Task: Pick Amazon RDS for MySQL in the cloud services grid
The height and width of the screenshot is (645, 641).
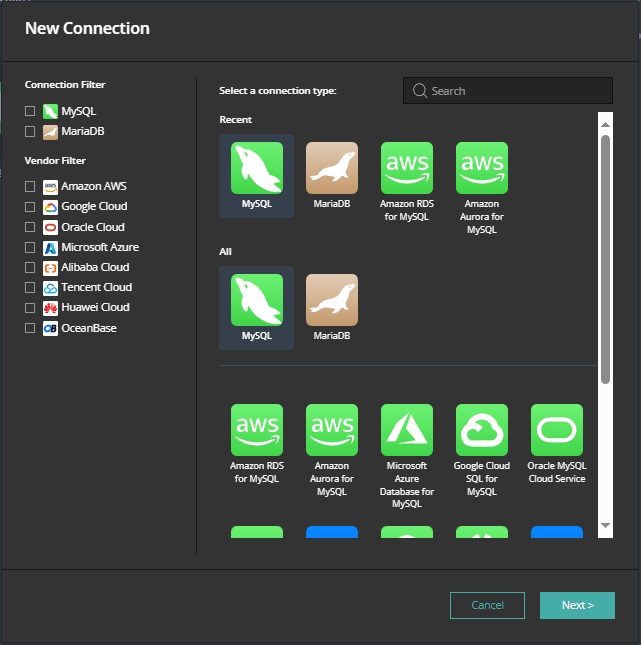Action: (x=257, y=430)
